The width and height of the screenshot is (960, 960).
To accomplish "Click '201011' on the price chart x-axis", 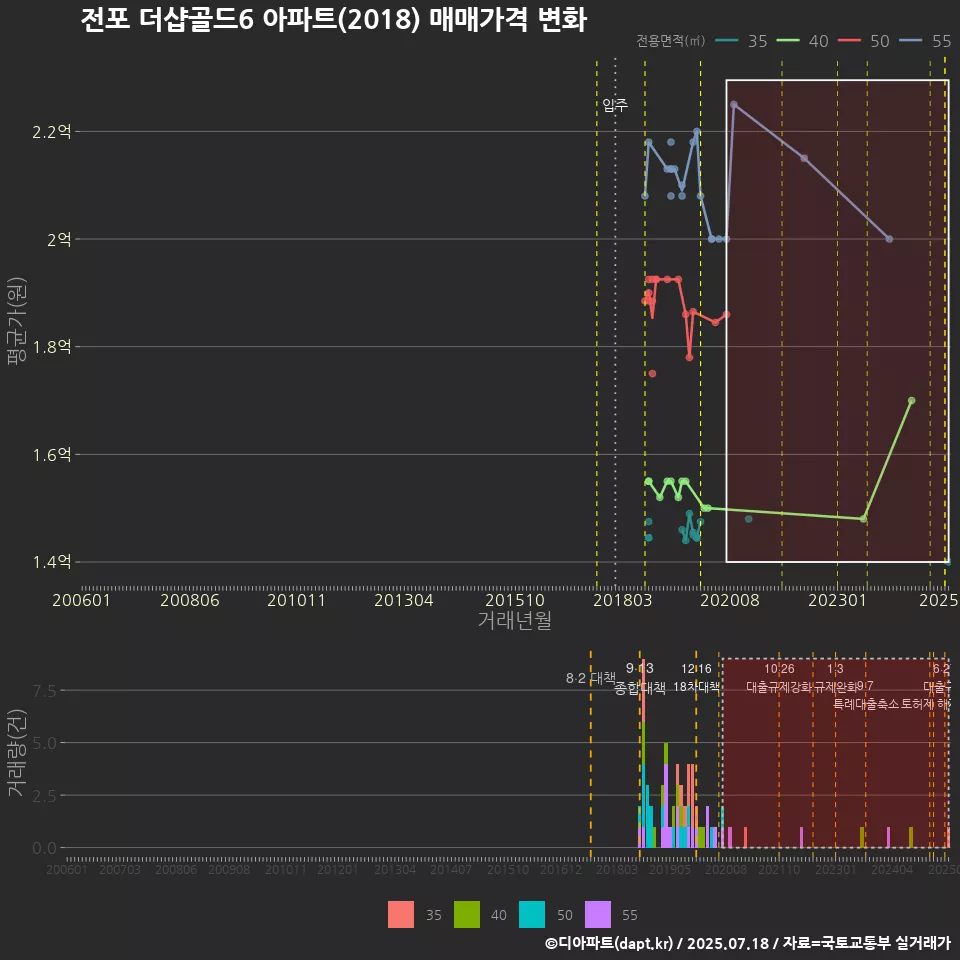I will 296,600.
